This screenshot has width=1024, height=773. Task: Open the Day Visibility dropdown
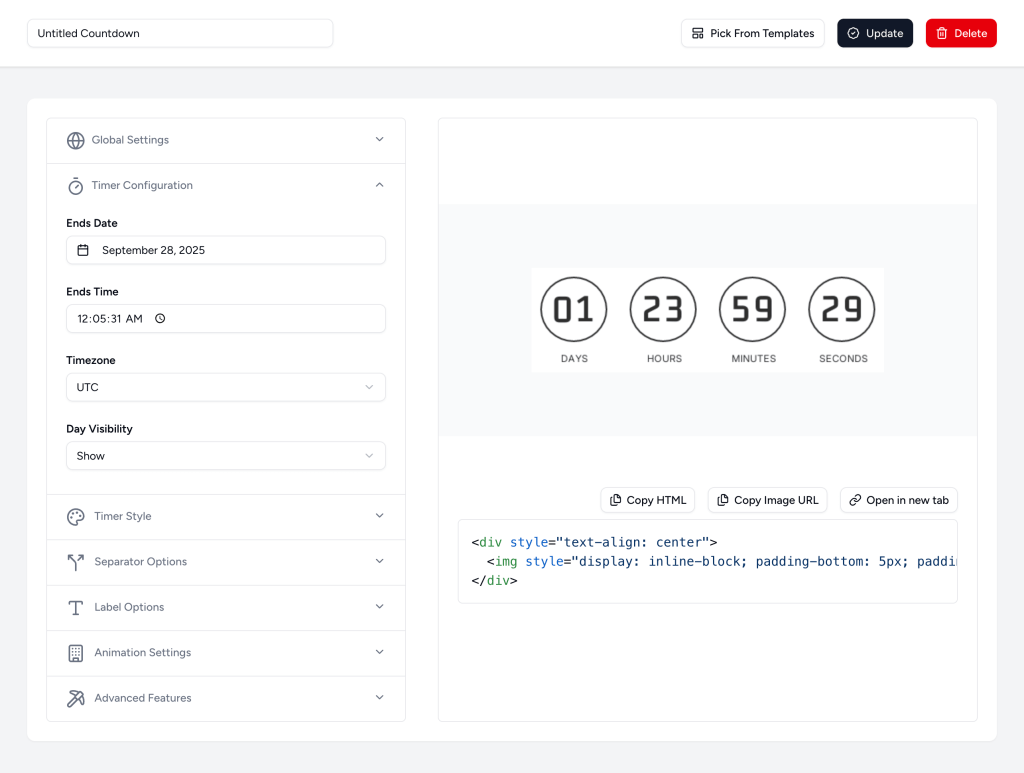click(x=225, y=456)
